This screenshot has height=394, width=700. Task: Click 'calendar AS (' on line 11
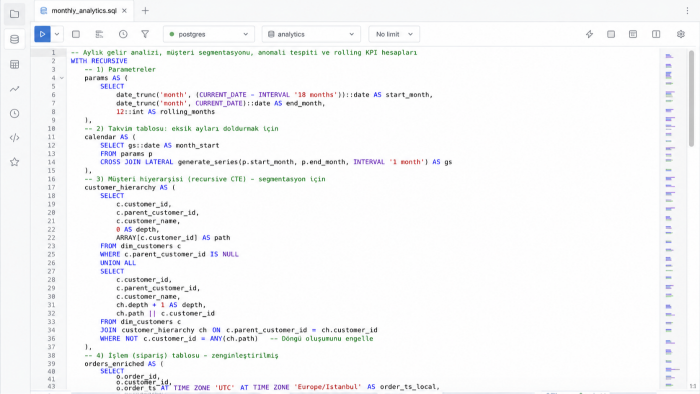(110, 137)
